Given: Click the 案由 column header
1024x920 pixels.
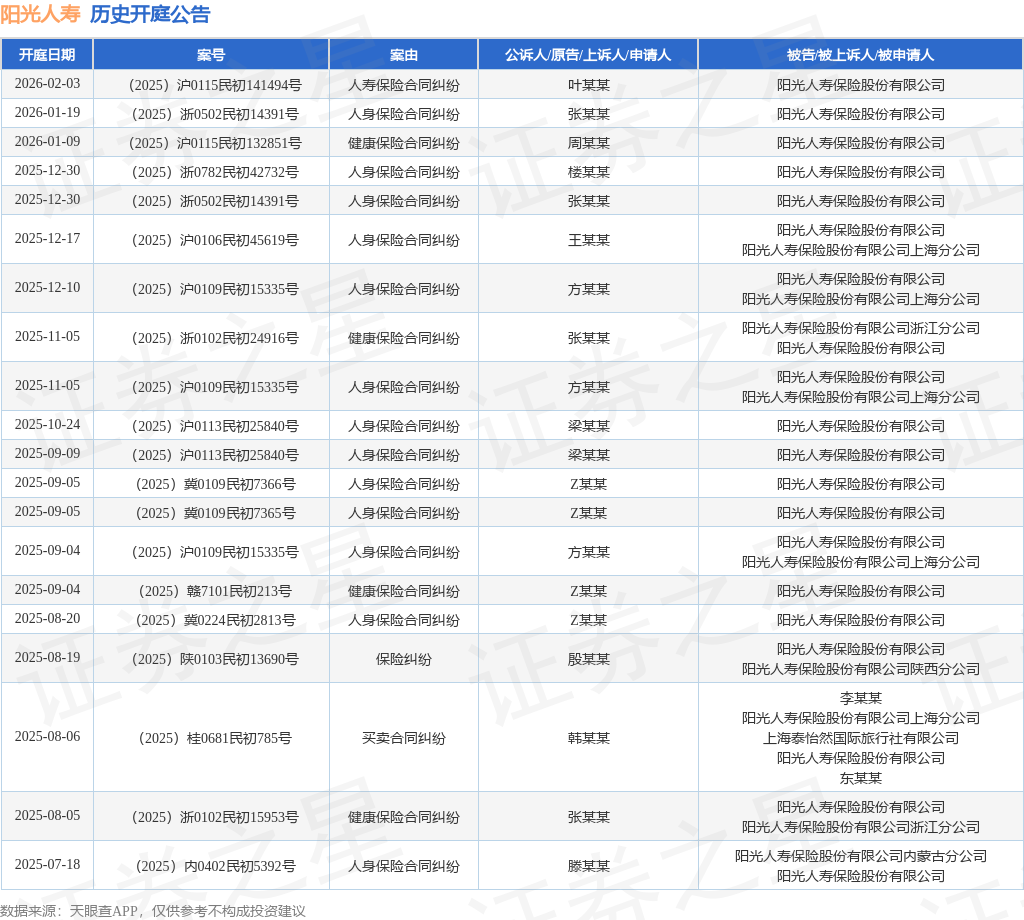Looking at the screenshot, I should click(x=403, y=55).
